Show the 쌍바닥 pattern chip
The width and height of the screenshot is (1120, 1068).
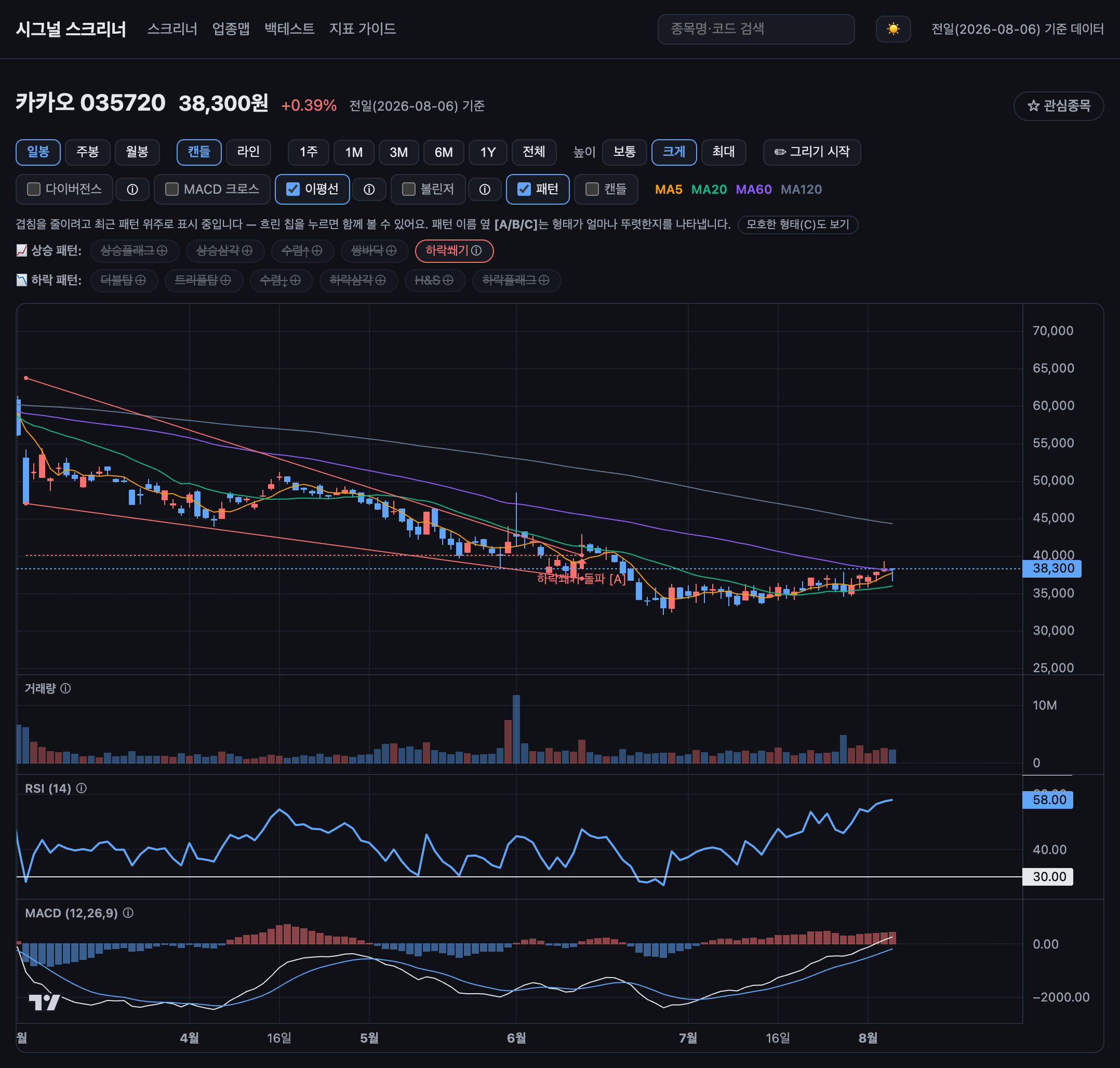tap(374, 250)
